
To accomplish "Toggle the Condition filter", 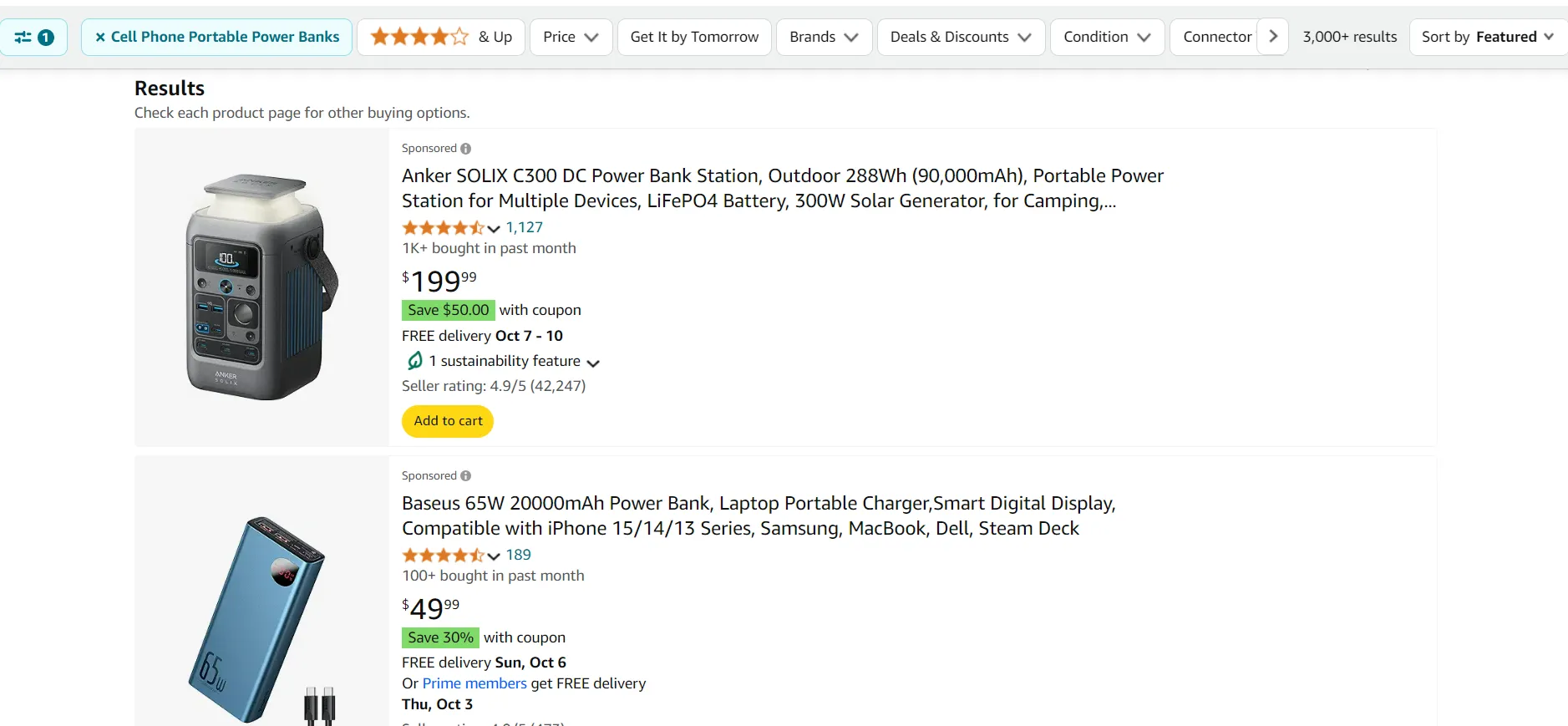I will pyautogui.click(x=1107, y=37).
